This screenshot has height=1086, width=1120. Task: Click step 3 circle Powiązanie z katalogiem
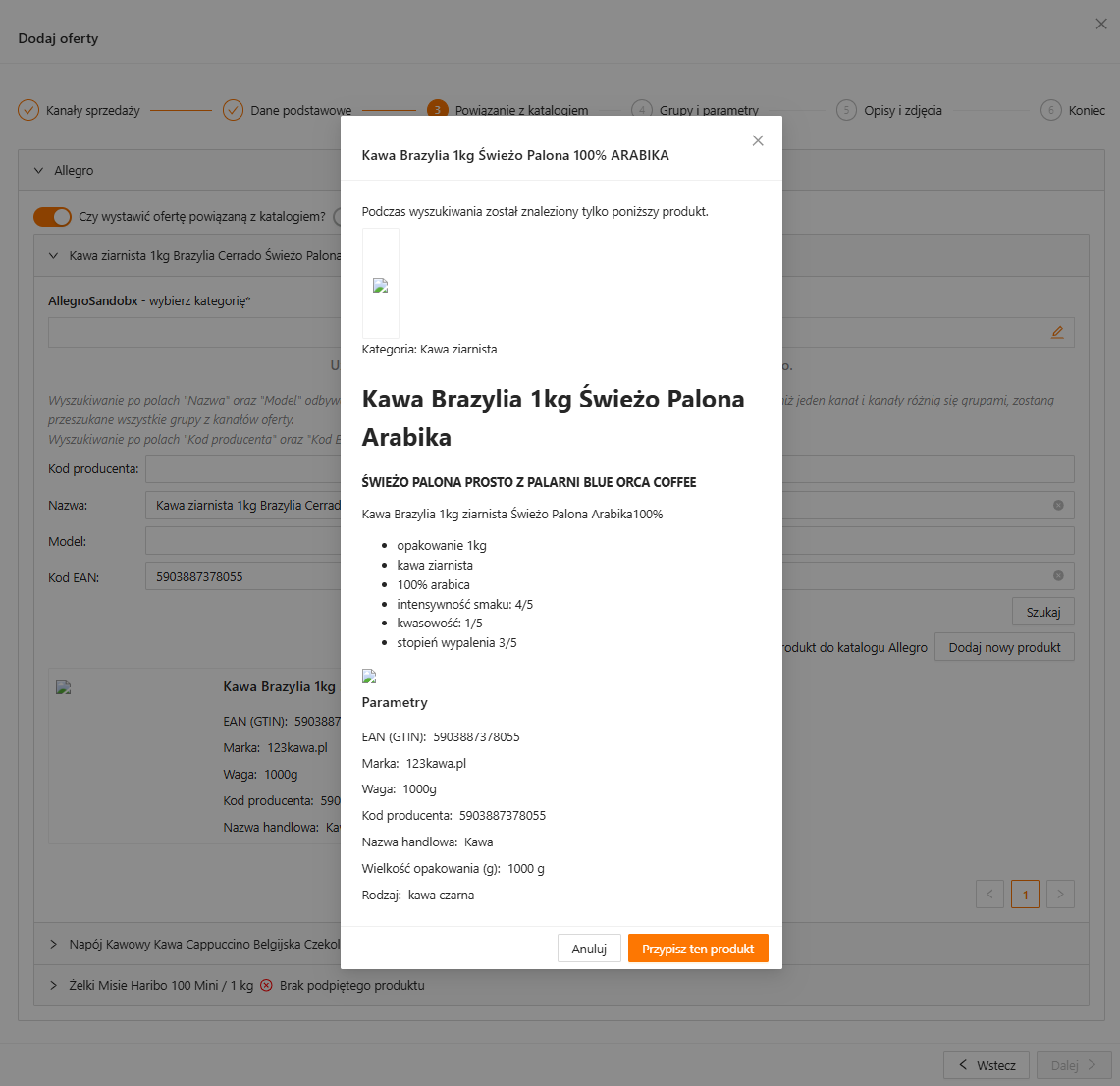click(437, 110)
